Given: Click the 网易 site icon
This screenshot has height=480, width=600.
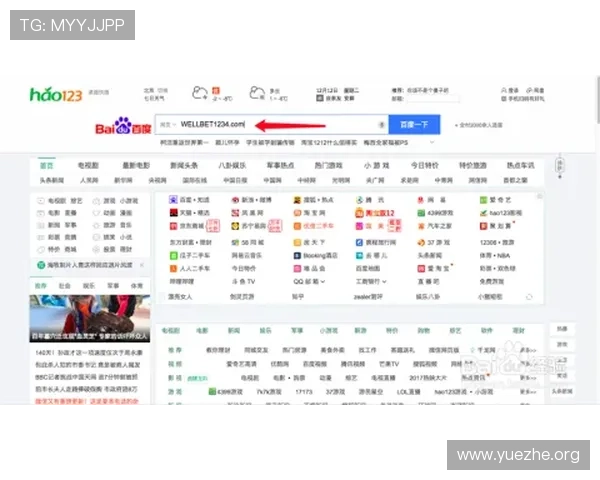Looking at the screenshot, I should tap(421, 200).
